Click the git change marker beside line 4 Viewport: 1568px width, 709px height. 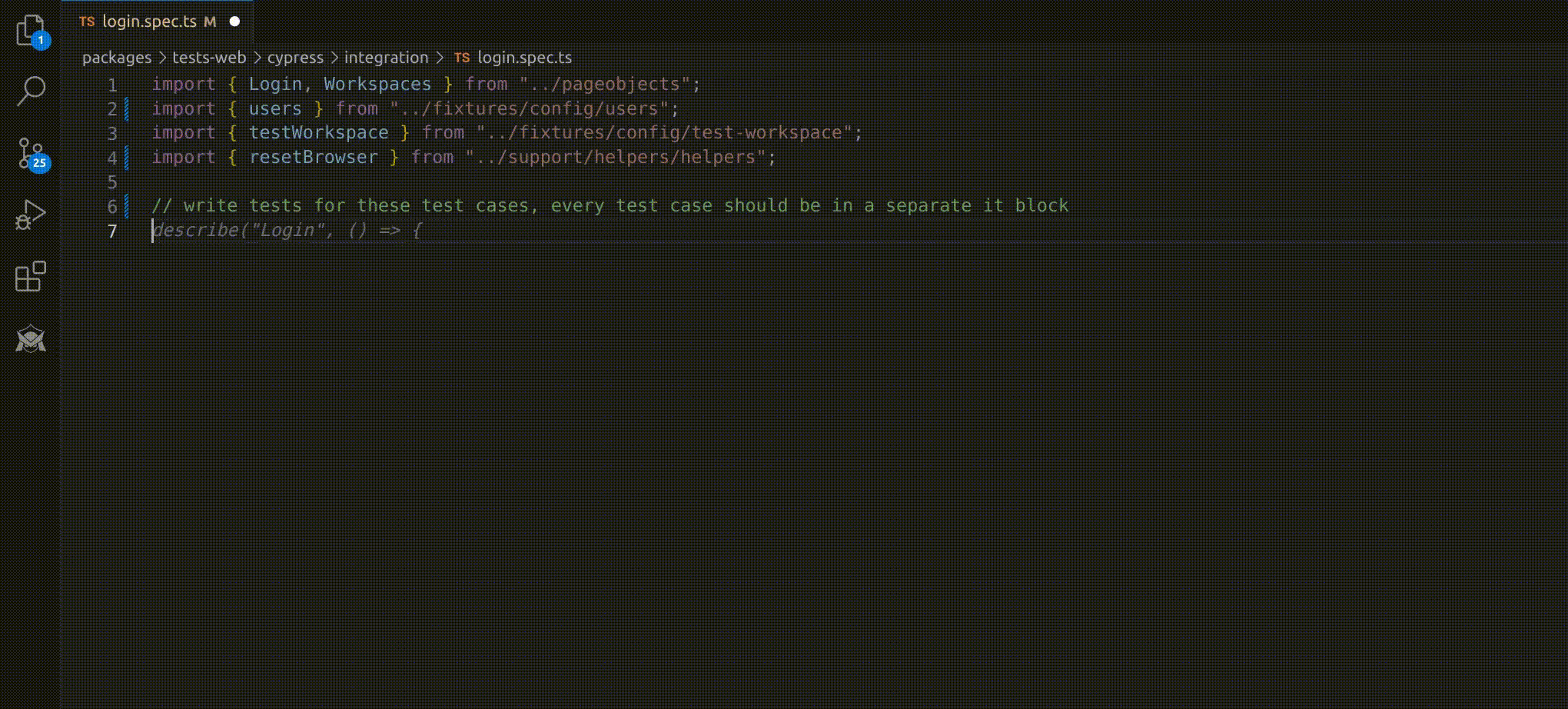[127, 158]
